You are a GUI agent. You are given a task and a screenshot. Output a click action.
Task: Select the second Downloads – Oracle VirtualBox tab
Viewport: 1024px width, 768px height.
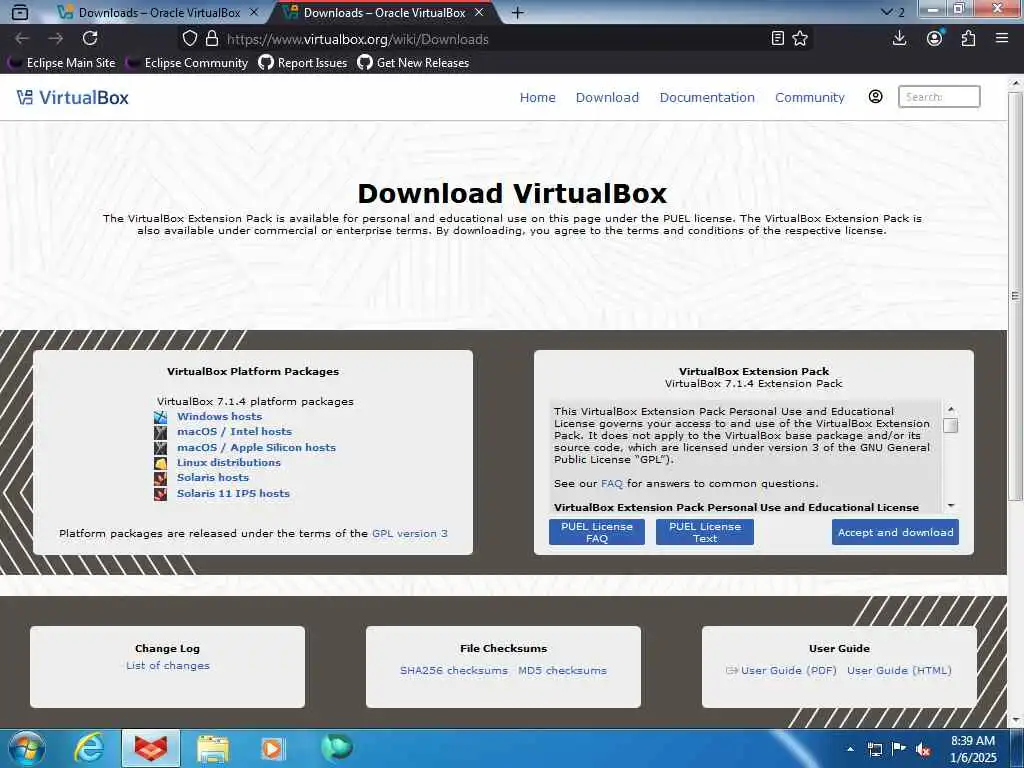click(385, 12)
